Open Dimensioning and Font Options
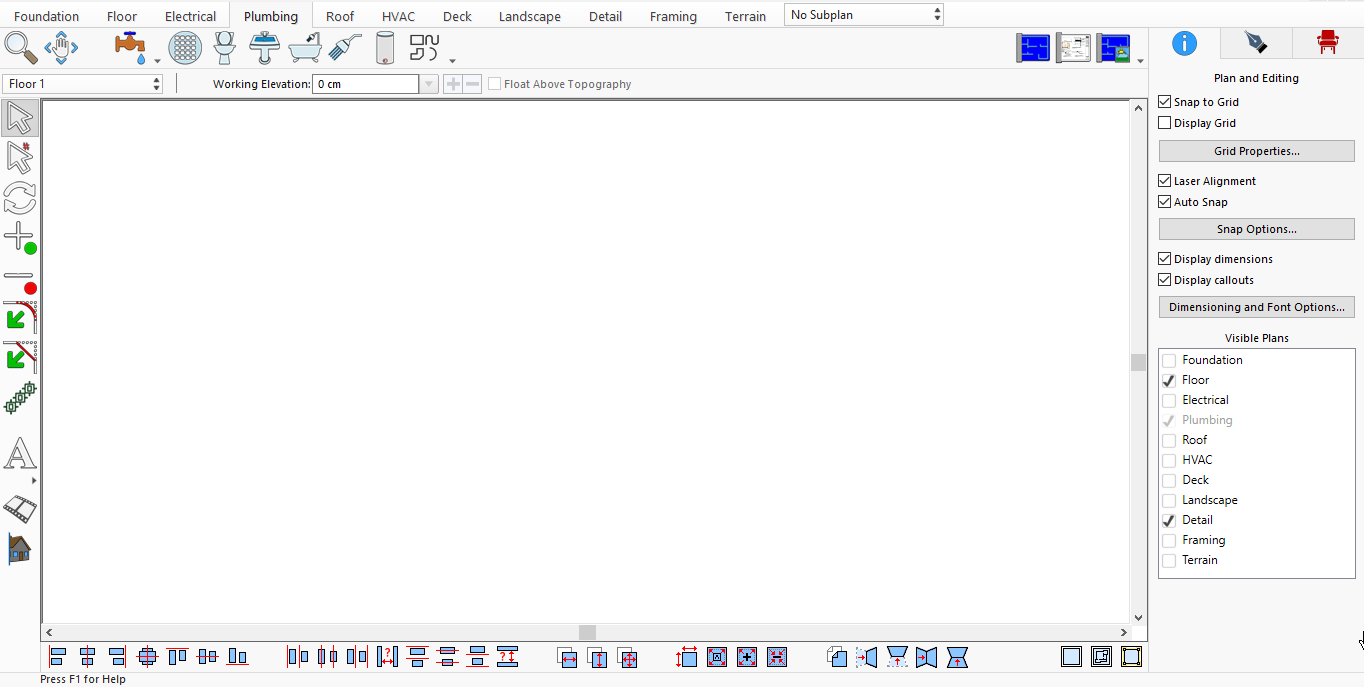This screenshot has width=1364, height=687. [x=1257, y=307]
